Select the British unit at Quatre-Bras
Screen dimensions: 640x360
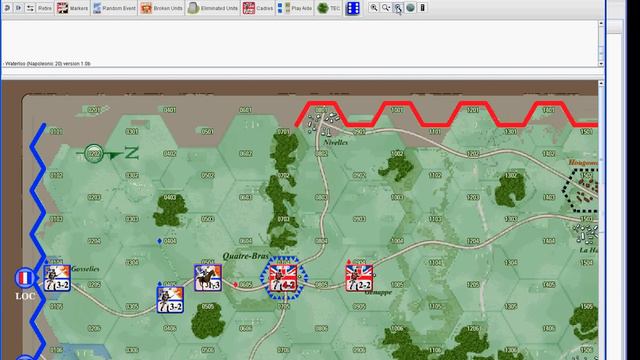tap(283, 278)
